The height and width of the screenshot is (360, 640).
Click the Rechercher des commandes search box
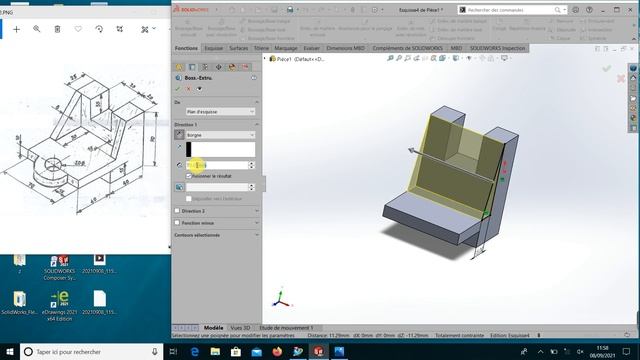(512, 10)
